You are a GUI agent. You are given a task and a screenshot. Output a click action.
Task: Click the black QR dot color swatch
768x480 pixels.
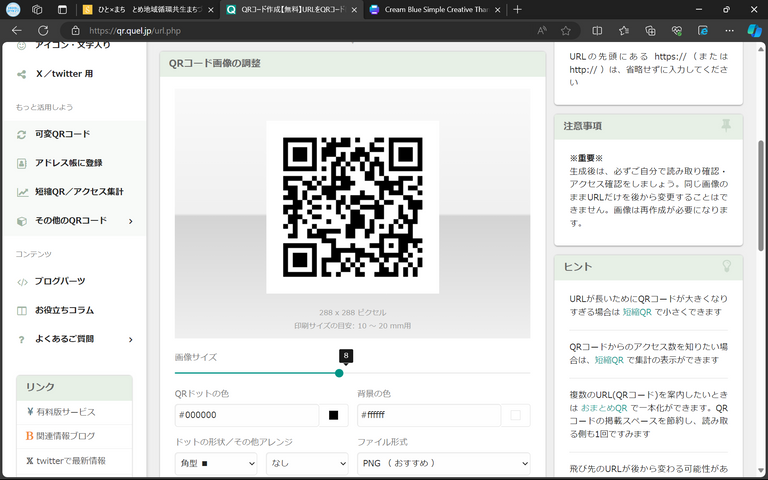pos(333,415)
